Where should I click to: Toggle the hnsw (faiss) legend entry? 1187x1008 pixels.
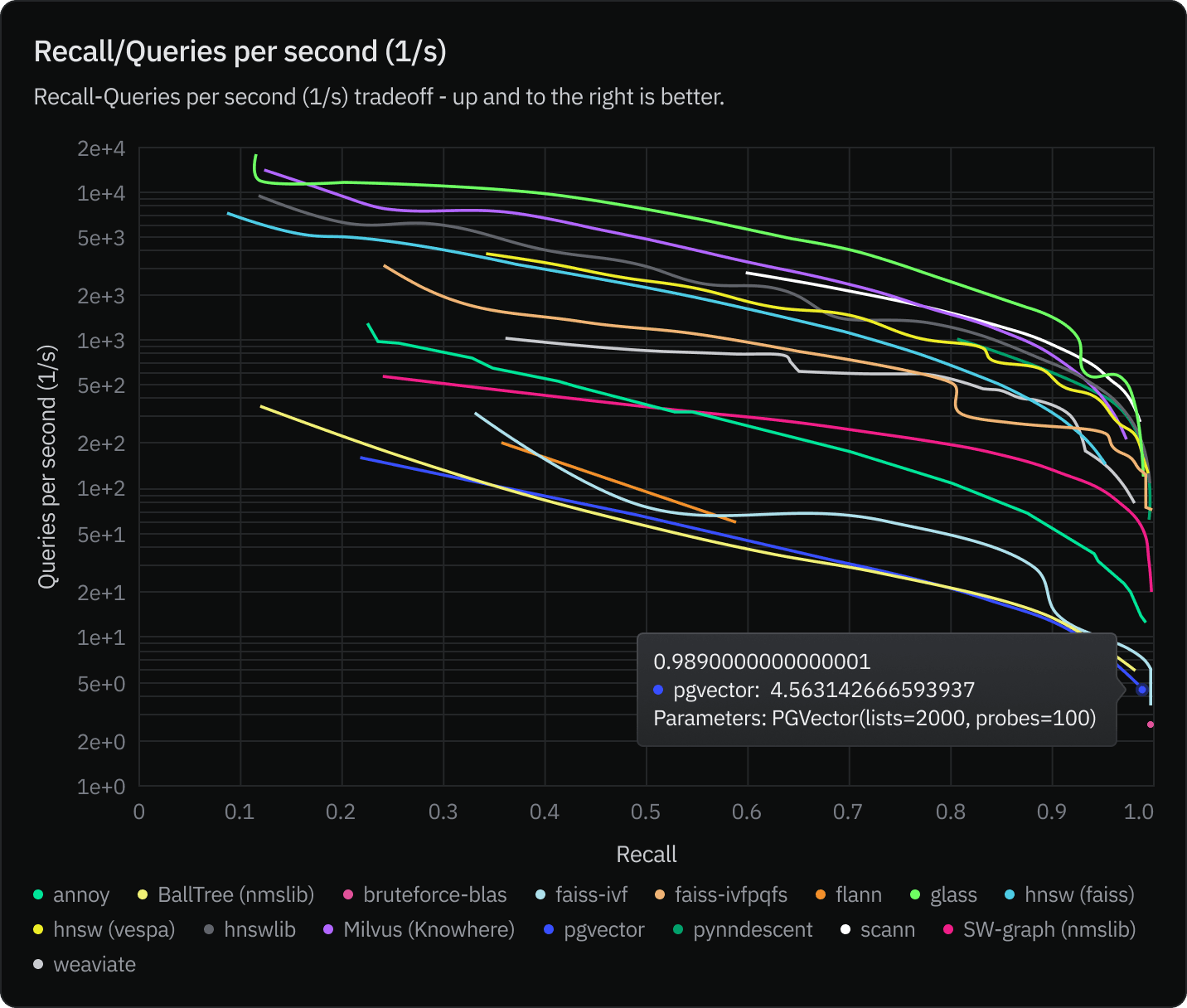pos(1069,895)
